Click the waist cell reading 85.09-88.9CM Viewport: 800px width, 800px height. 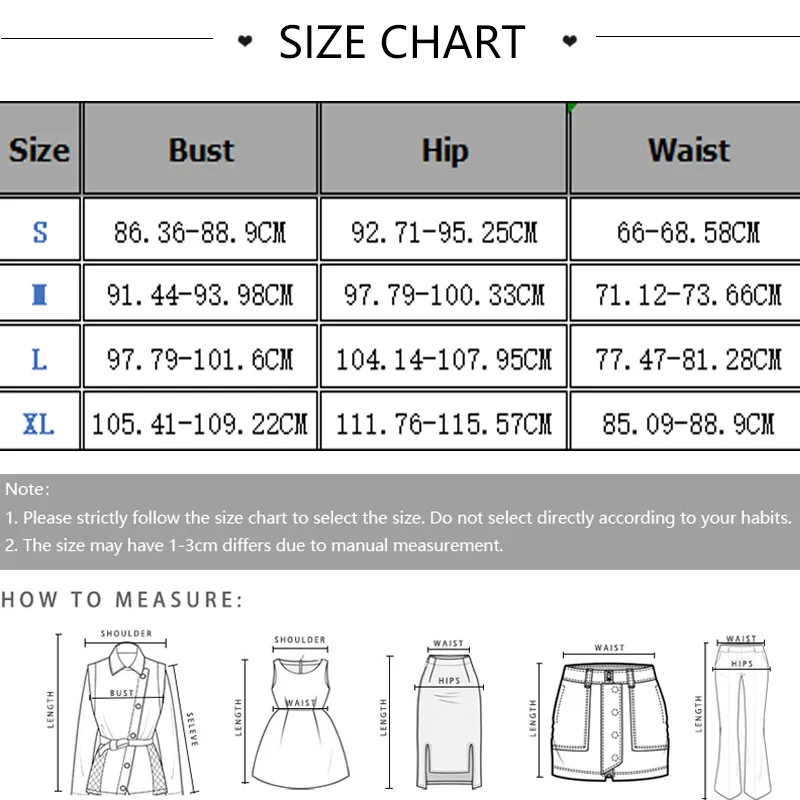(x=688, y=424)
